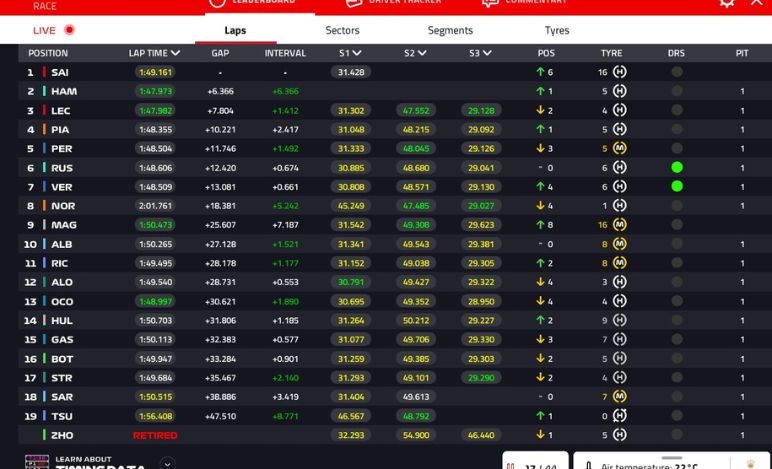
Task: Click Sainz's inactive DRS indicator
Action: 677,72
